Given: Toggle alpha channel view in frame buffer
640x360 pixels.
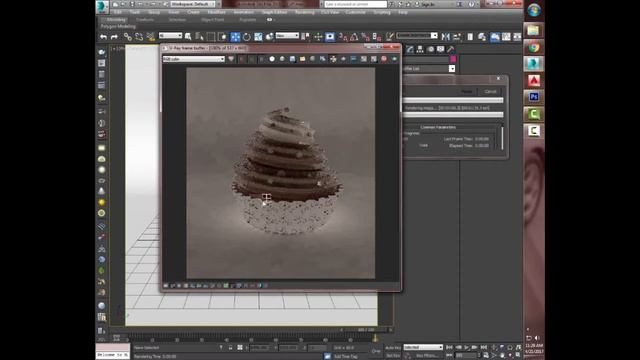Looking at the screenshot, I should [272, 59].
